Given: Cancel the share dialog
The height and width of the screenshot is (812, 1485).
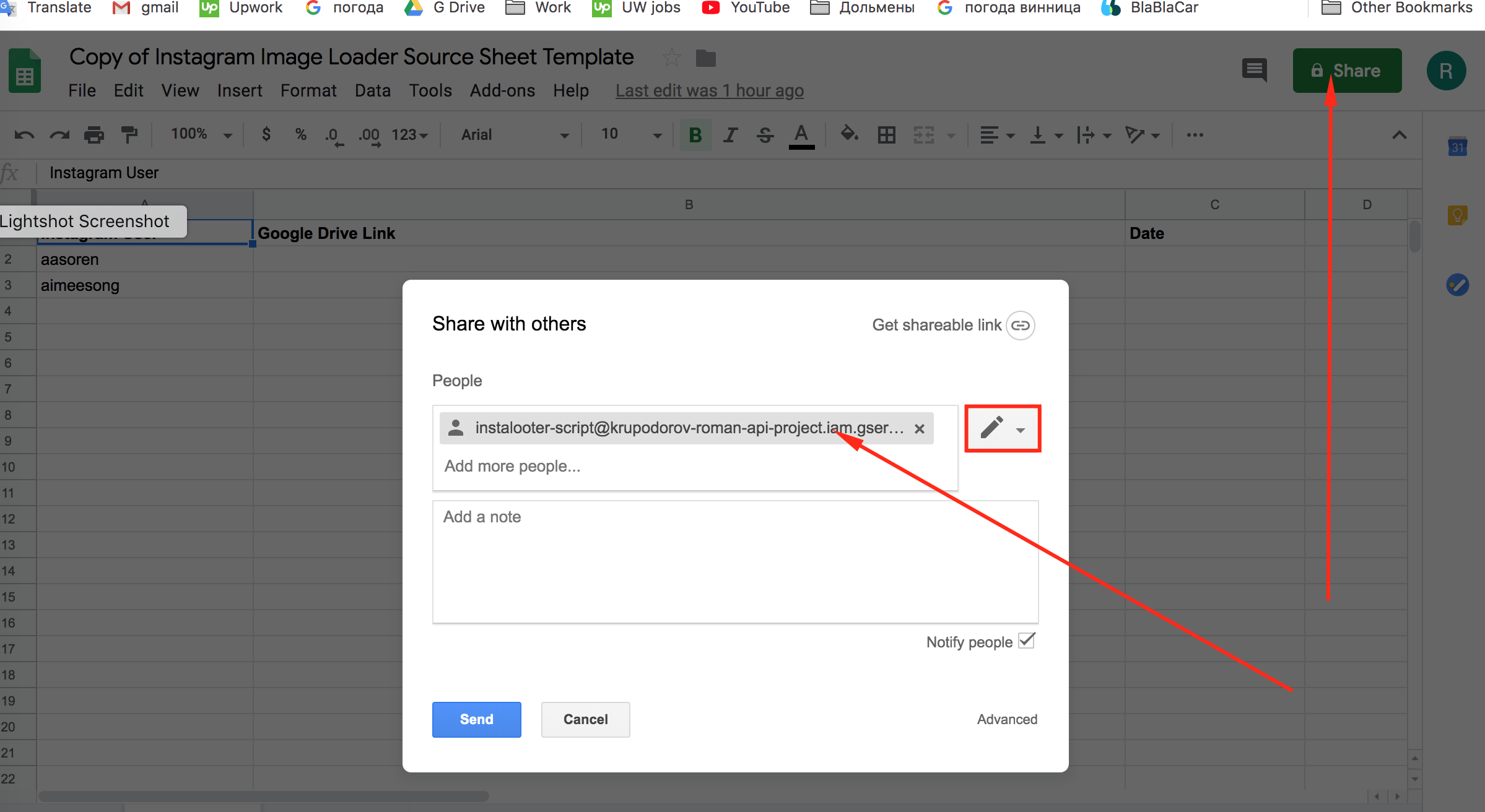Looking at the screenshot, I should (x=585, y=719).
